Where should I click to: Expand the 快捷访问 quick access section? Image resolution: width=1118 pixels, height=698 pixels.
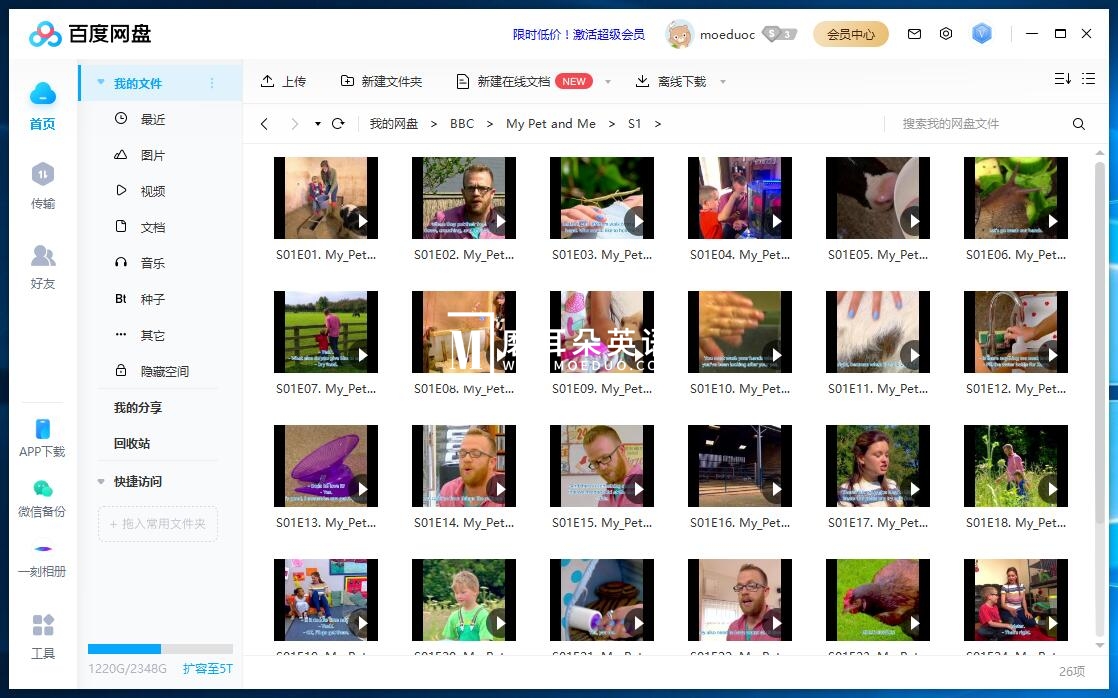[x=101, y=482]
